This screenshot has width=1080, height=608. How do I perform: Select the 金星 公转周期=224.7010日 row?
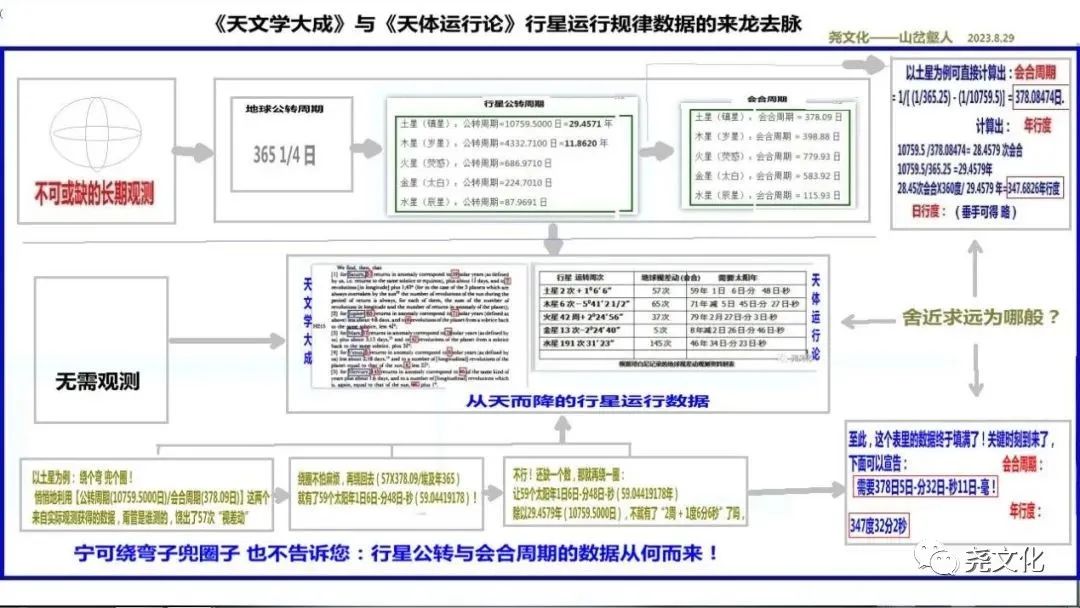477,182
